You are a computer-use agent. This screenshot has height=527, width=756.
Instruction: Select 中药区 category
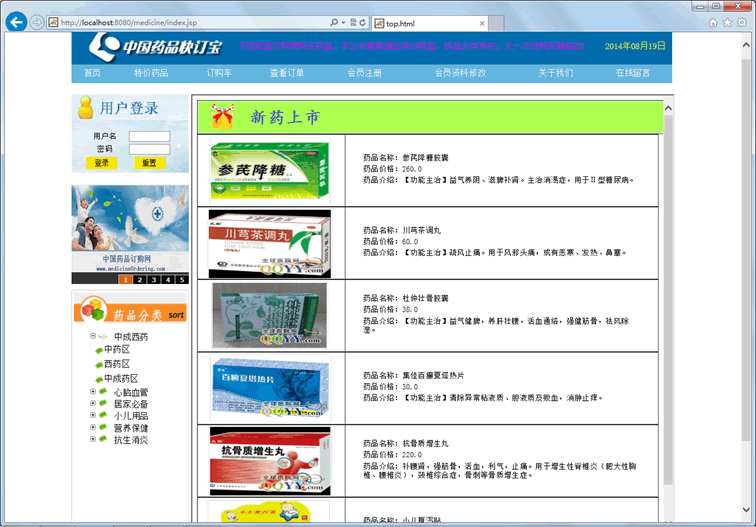(117, 350)
